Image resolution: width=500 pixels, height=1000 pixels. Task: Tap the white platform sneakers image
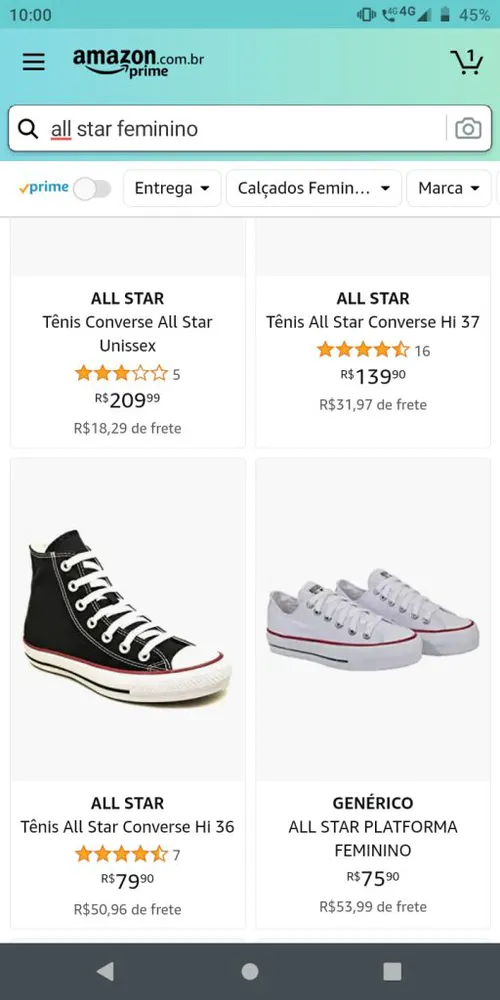[x=373, y=619]
